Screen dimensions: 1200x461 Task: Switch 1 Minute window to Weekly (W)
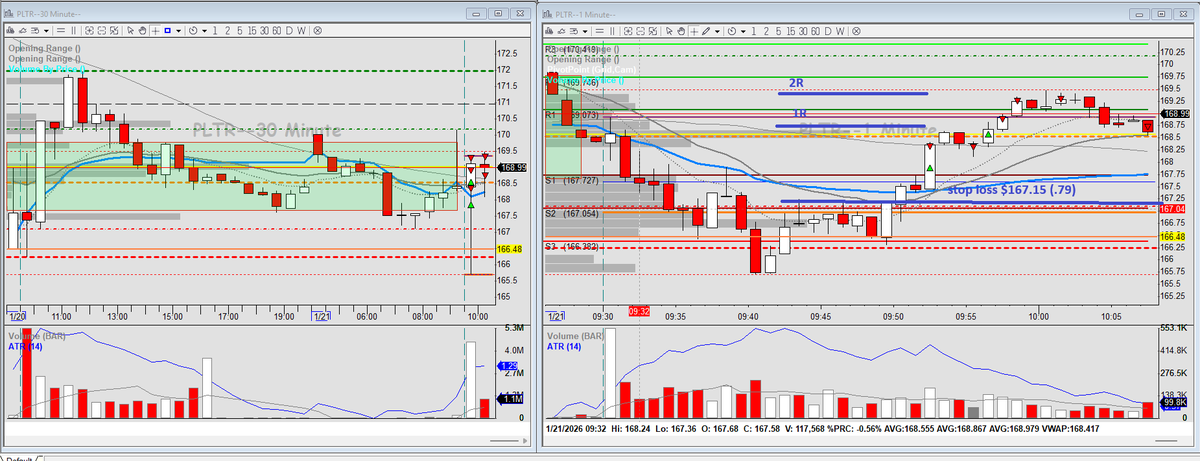(841, 31)
